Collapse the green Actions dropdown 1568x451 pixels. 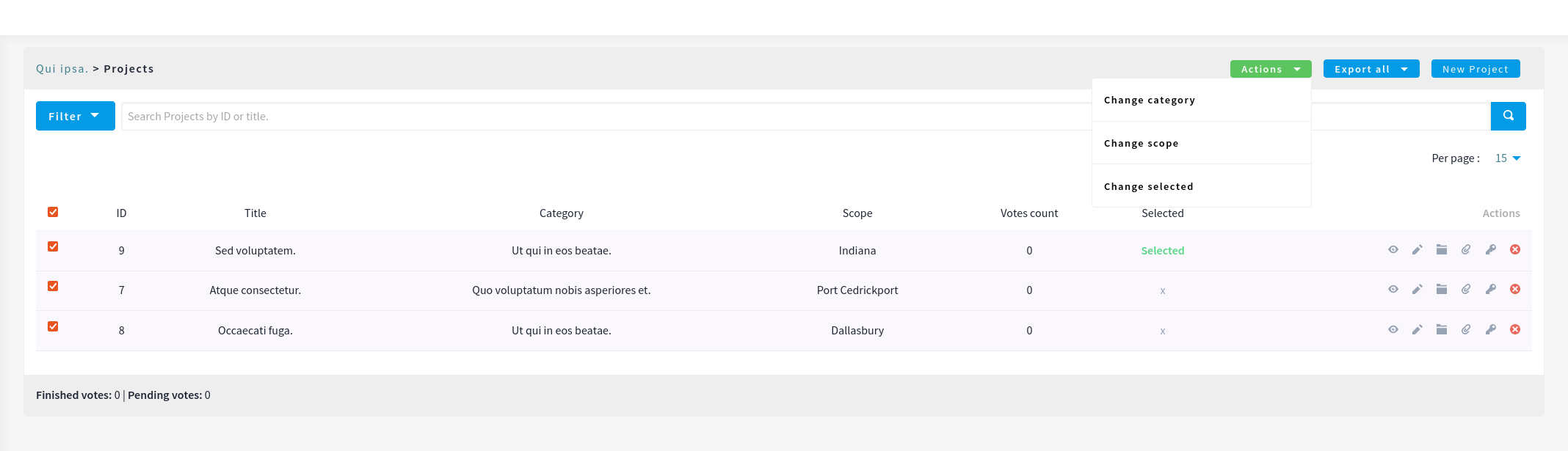(1270, 69)
